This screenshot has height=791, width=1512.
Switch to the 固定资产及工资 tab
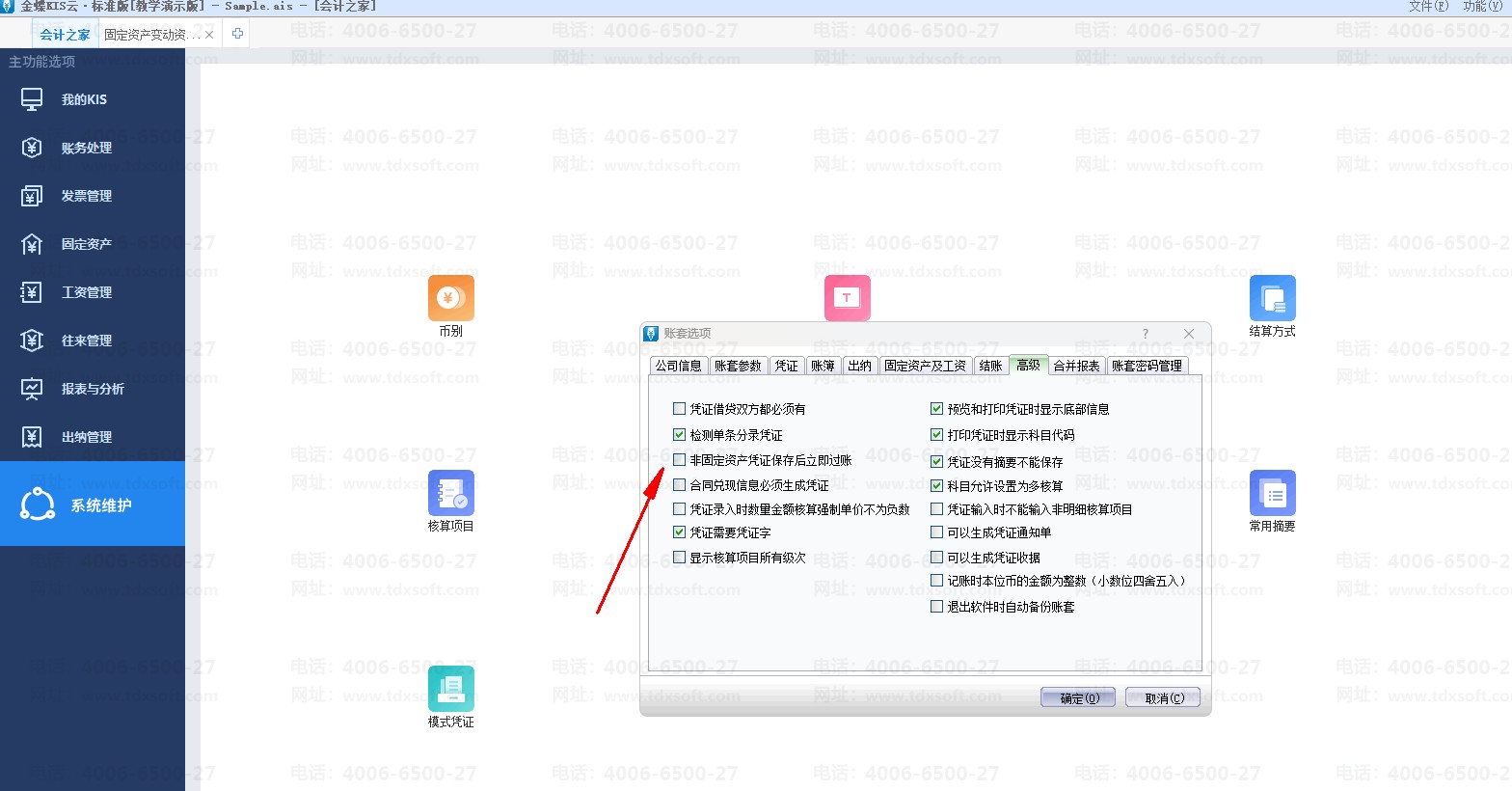[x=925, y=366]
